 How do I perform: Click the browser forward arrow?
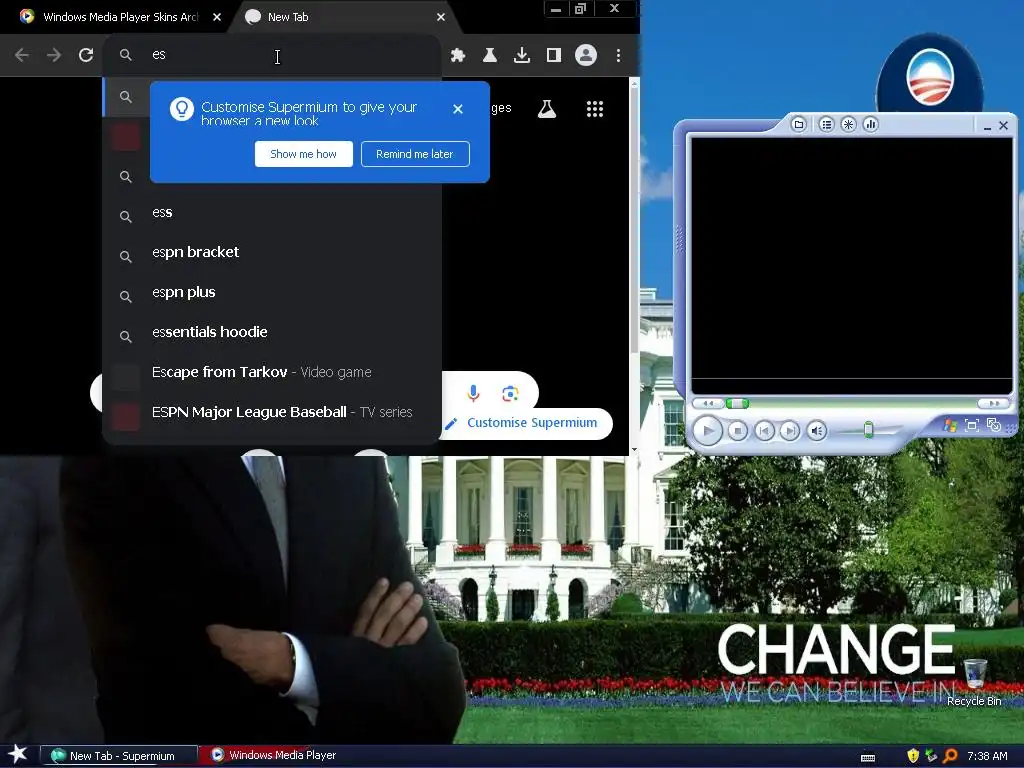[54, 56]
